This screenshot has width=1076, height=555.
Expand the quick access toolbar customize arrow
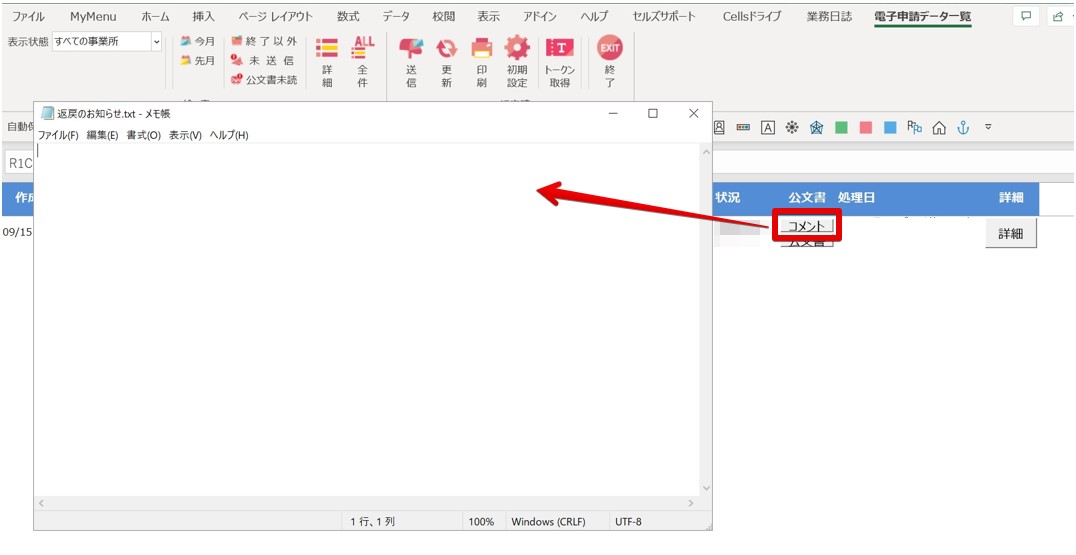pyautogui.click(x=988, y=126)
